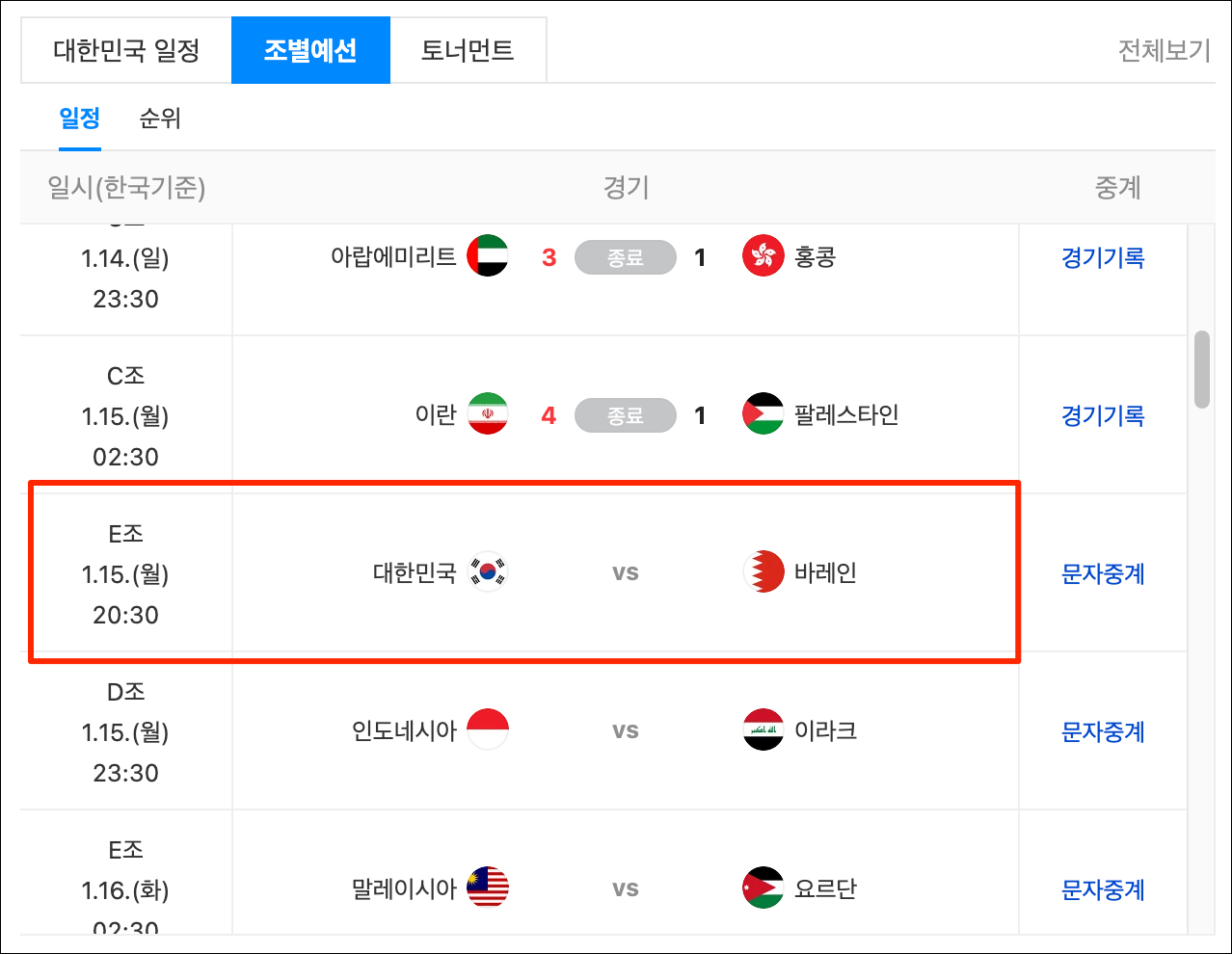
Task: Click the Iraq flag icon
Action: coord(763,729)
